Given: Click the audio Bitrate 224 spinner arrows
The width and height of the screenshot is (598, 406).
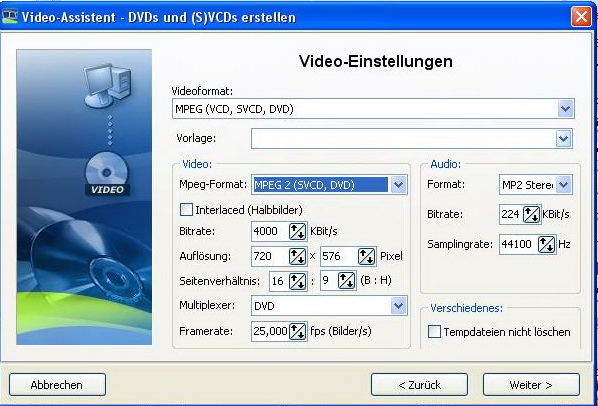Looking at the screenshot, I should (531, 214).
